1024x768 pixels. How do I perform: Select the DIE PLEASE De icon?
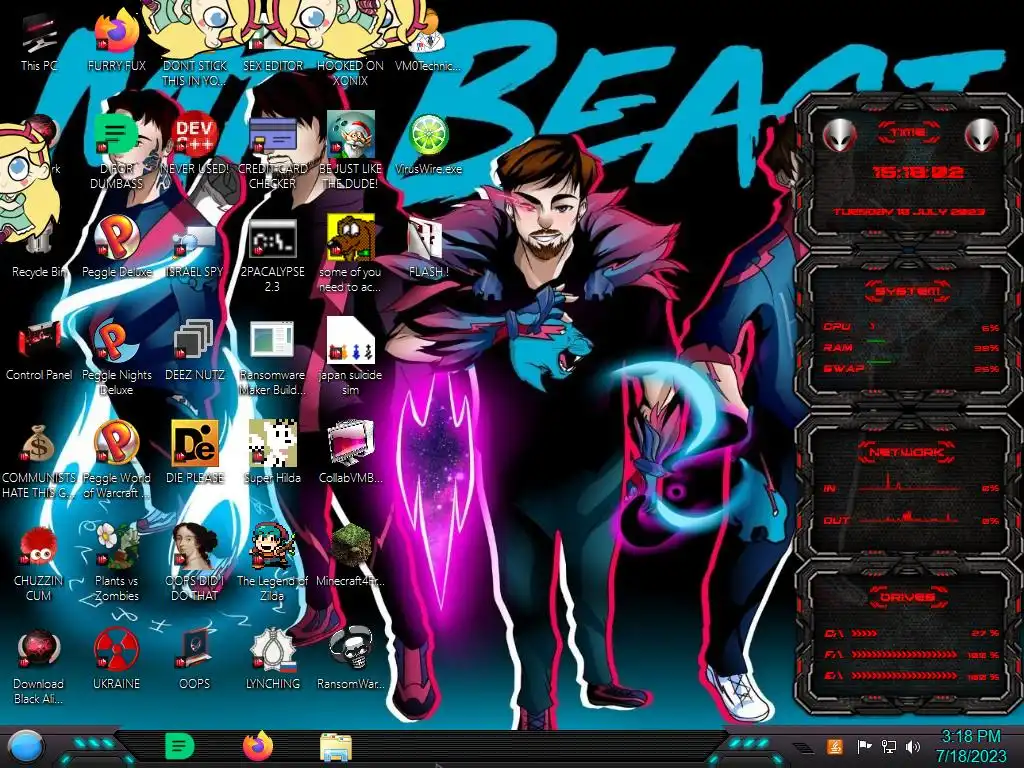pos(194,453)
